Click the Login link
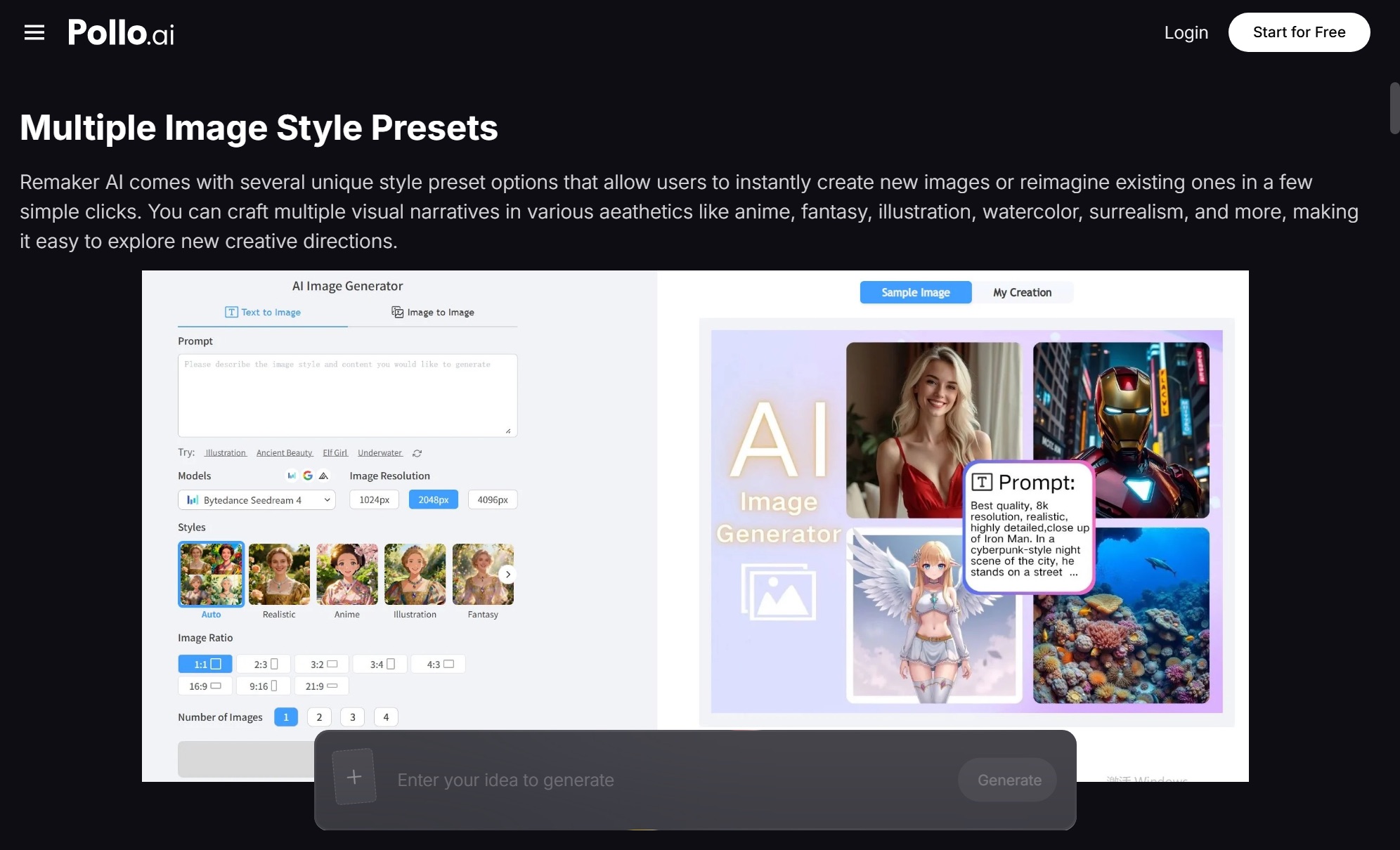The width and height of the screenshot is (1400, 850). [1186, 32]
